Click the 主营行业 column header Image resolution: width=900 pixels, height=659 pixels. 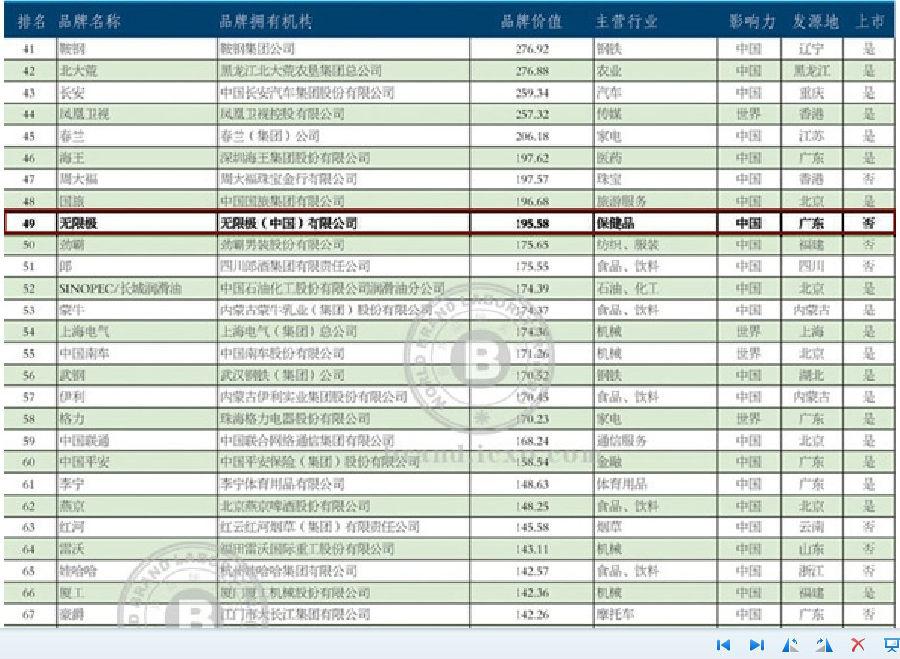pyautogui.click(x=626, y=22)
